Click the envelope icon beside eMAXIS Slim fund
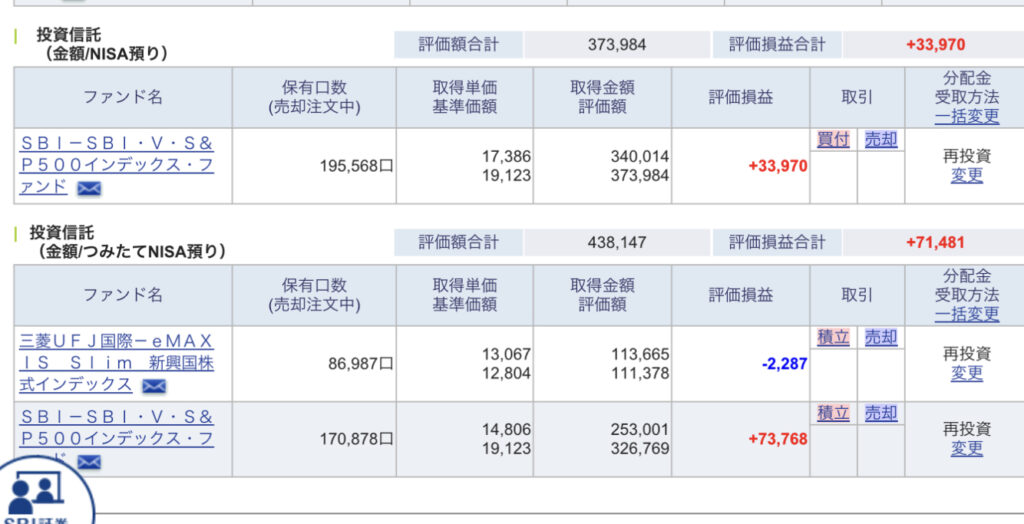Screen dimensions: 1024x524 (x=154, y=387)
